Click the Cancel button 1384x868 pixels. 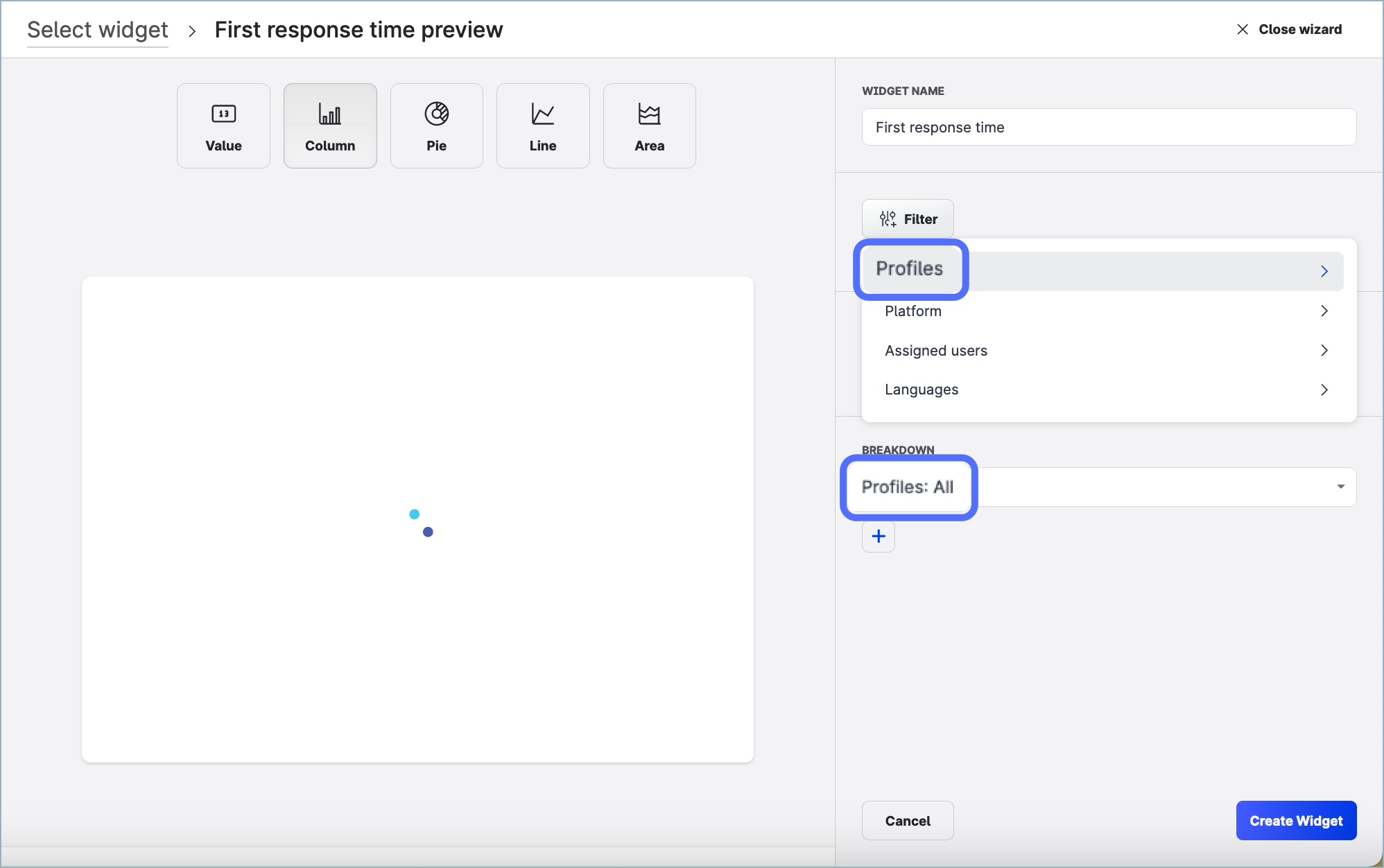tap(908, 821)
